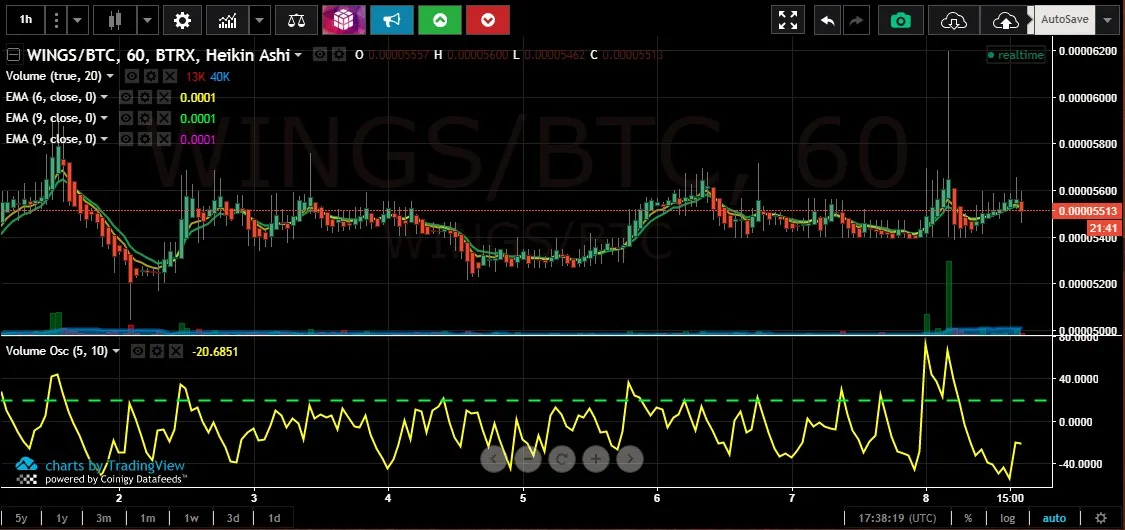Toggle percent scale with % button
This screenshot has height=530, width=1125.
(x=968, y=518)
